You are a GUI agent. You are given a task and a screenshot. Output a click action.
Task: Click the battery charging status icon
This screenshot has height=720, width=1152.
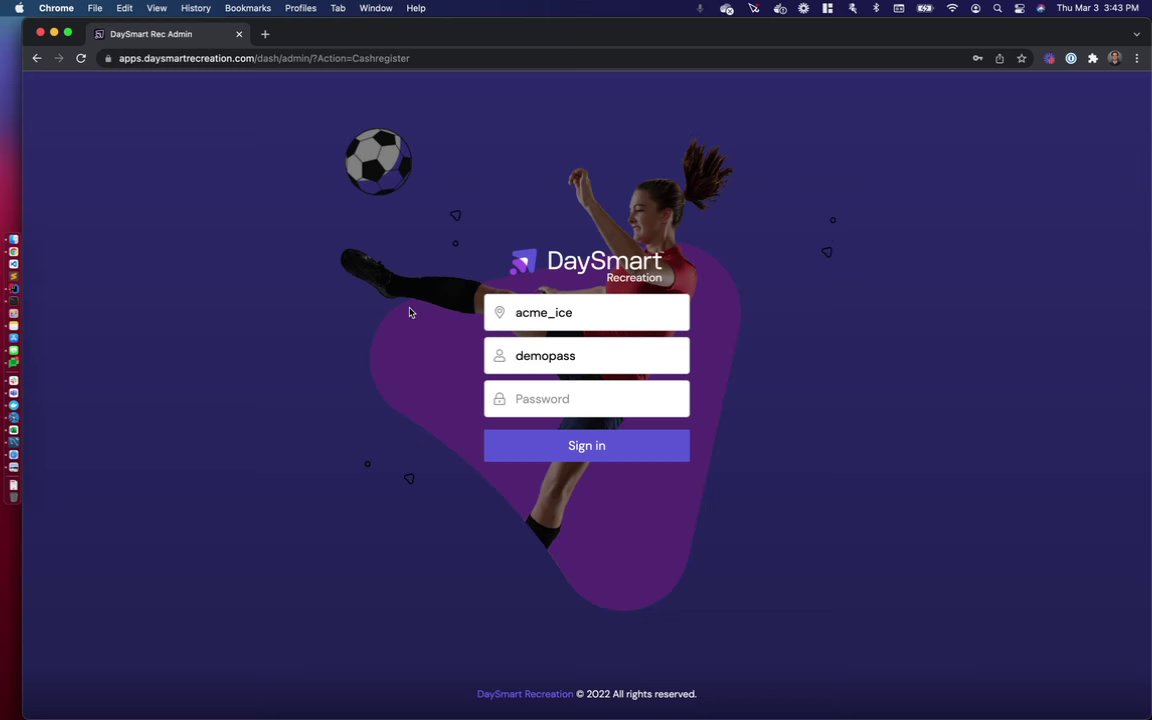(x=925, y=8)
